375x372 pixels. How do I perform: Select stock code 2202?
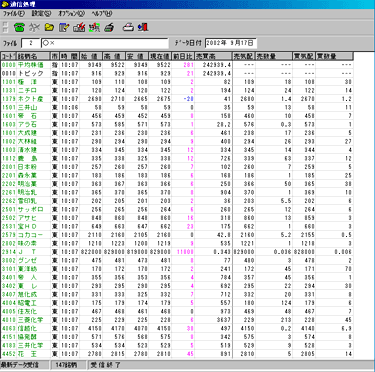(x=9, y=184)
